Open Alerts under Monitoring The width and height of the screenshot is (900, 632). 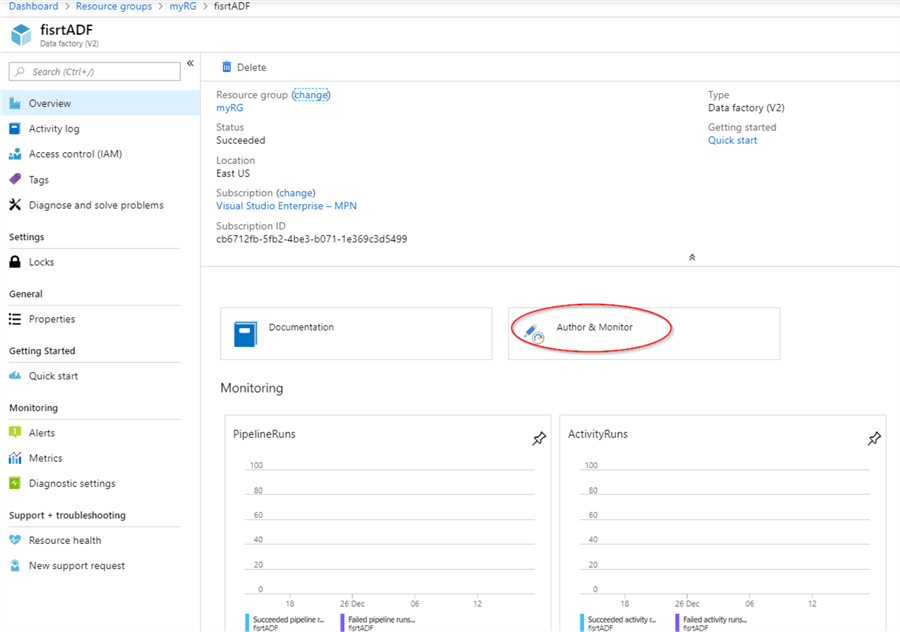click(x=100, y=432)
